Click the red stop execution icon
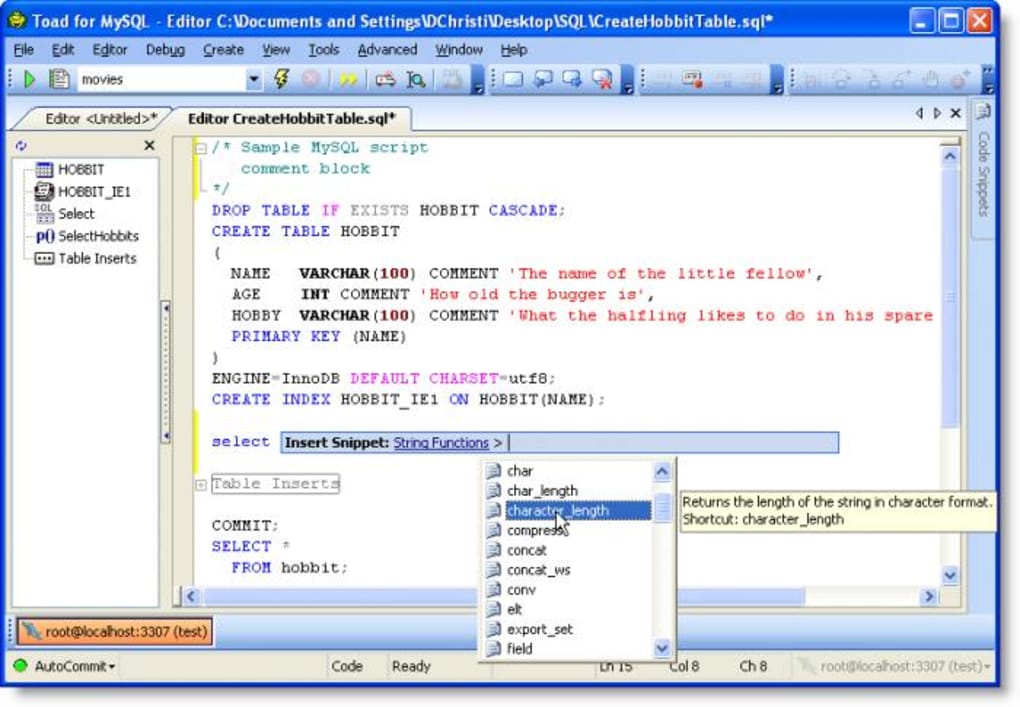The height and width of the screenshot is (707, 1020). point(310,78)
